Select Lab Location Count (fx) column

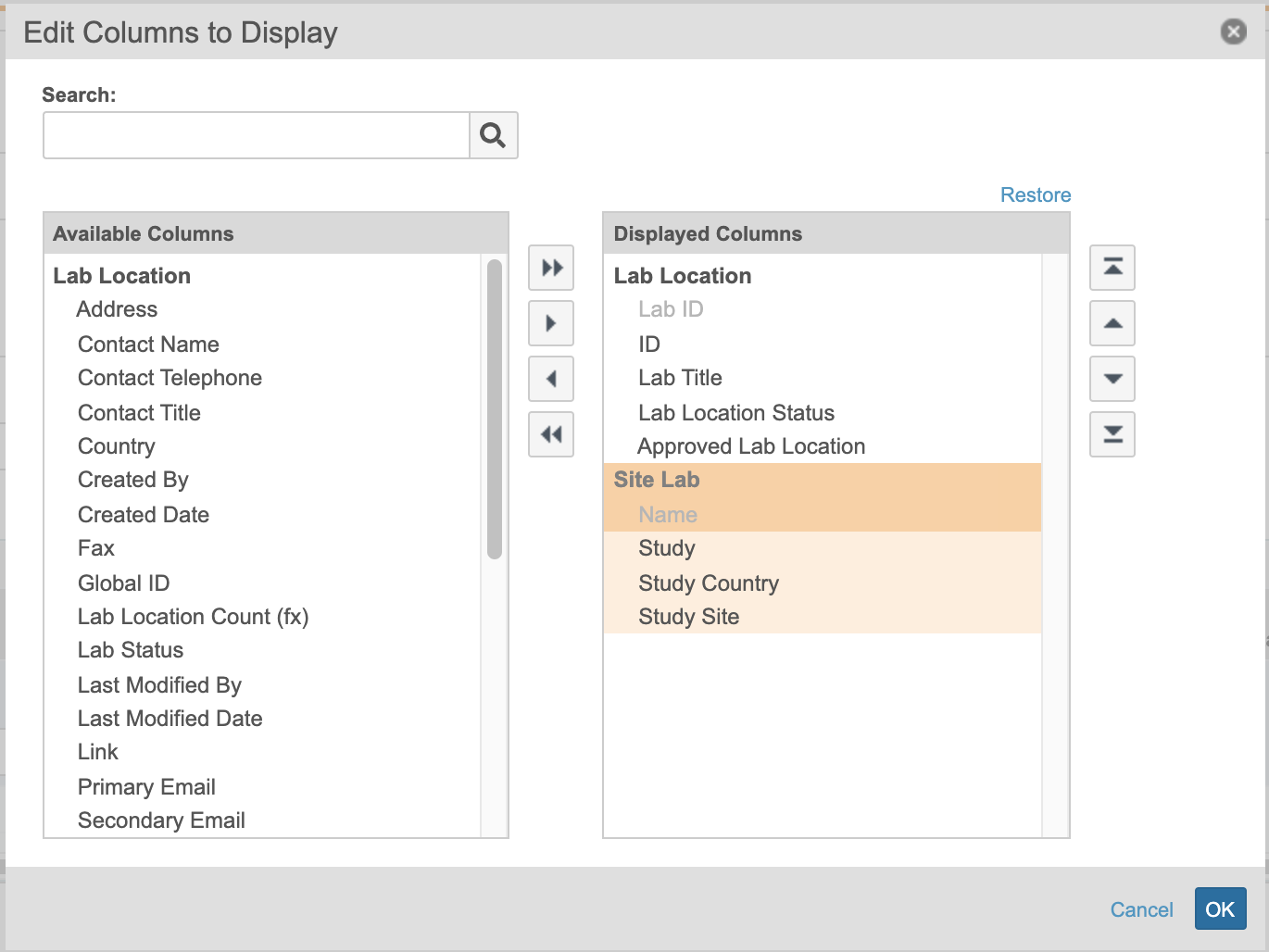[x=193, y=617]
